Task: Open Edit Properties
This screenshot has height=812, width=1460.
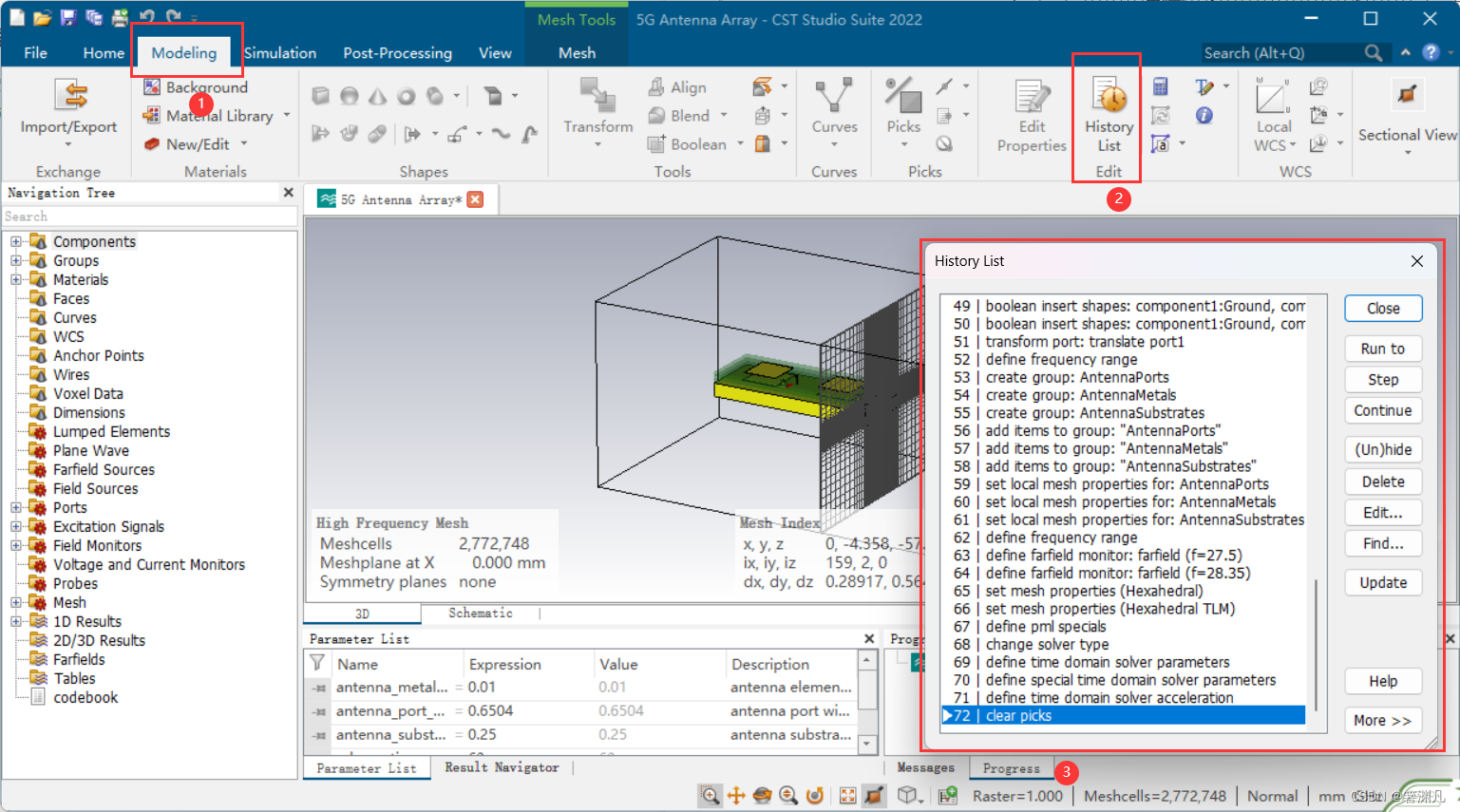Action: (1032, 116)
